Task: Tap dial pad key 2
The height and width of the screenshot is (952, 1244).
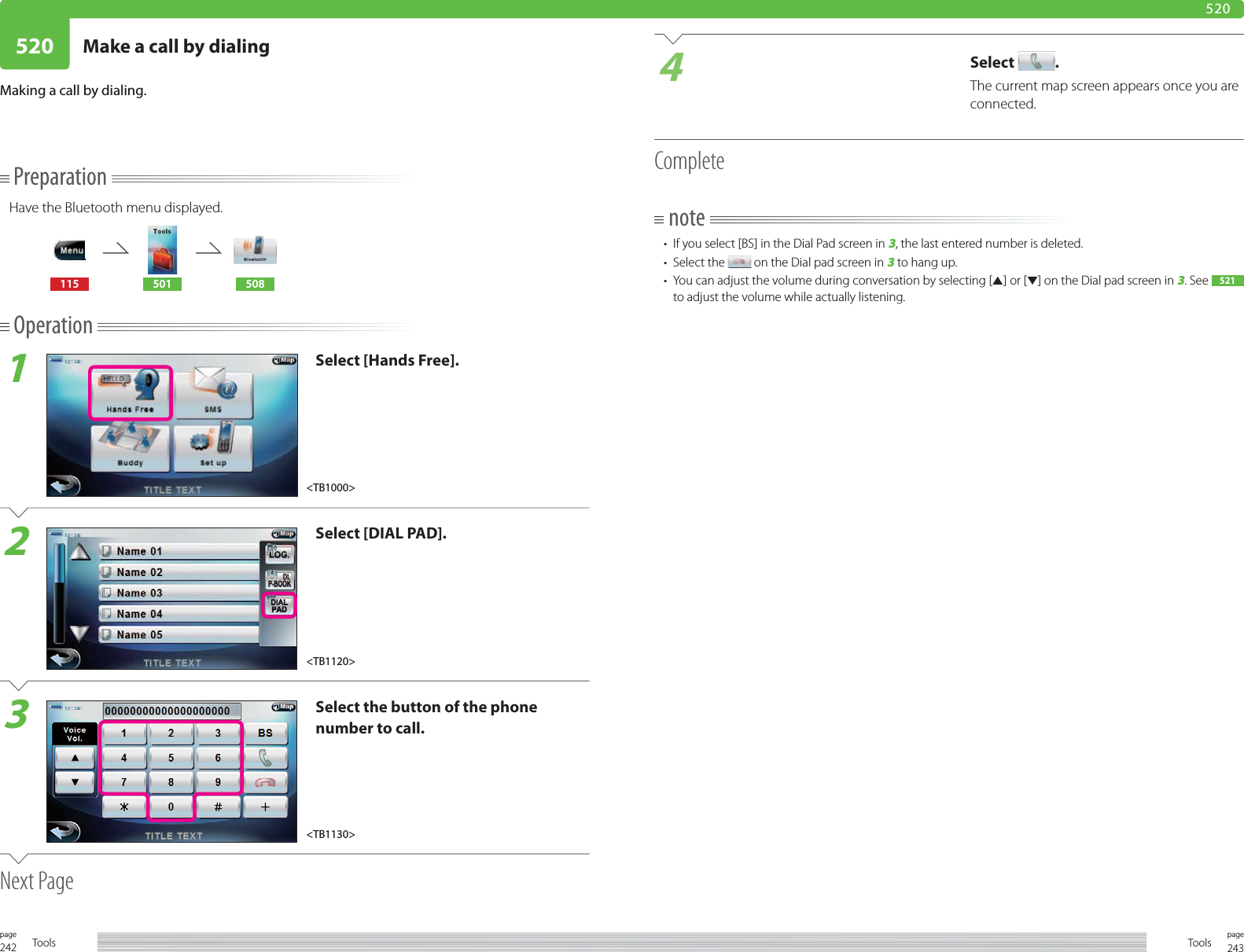Action: pyautogui.click(x=171, y=733)
